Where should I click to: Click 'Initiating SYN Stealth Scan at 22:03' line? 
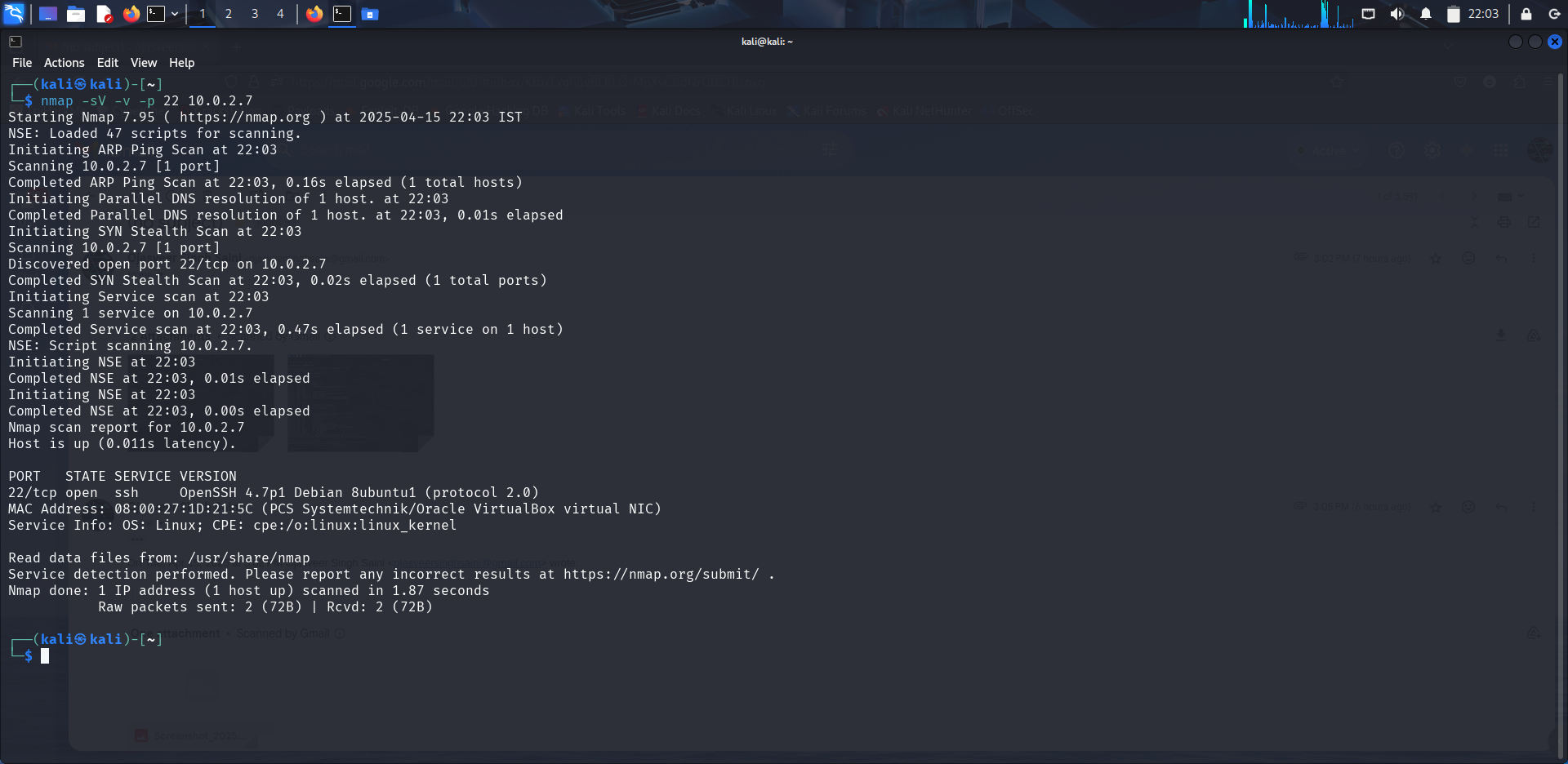click(155, 232)
